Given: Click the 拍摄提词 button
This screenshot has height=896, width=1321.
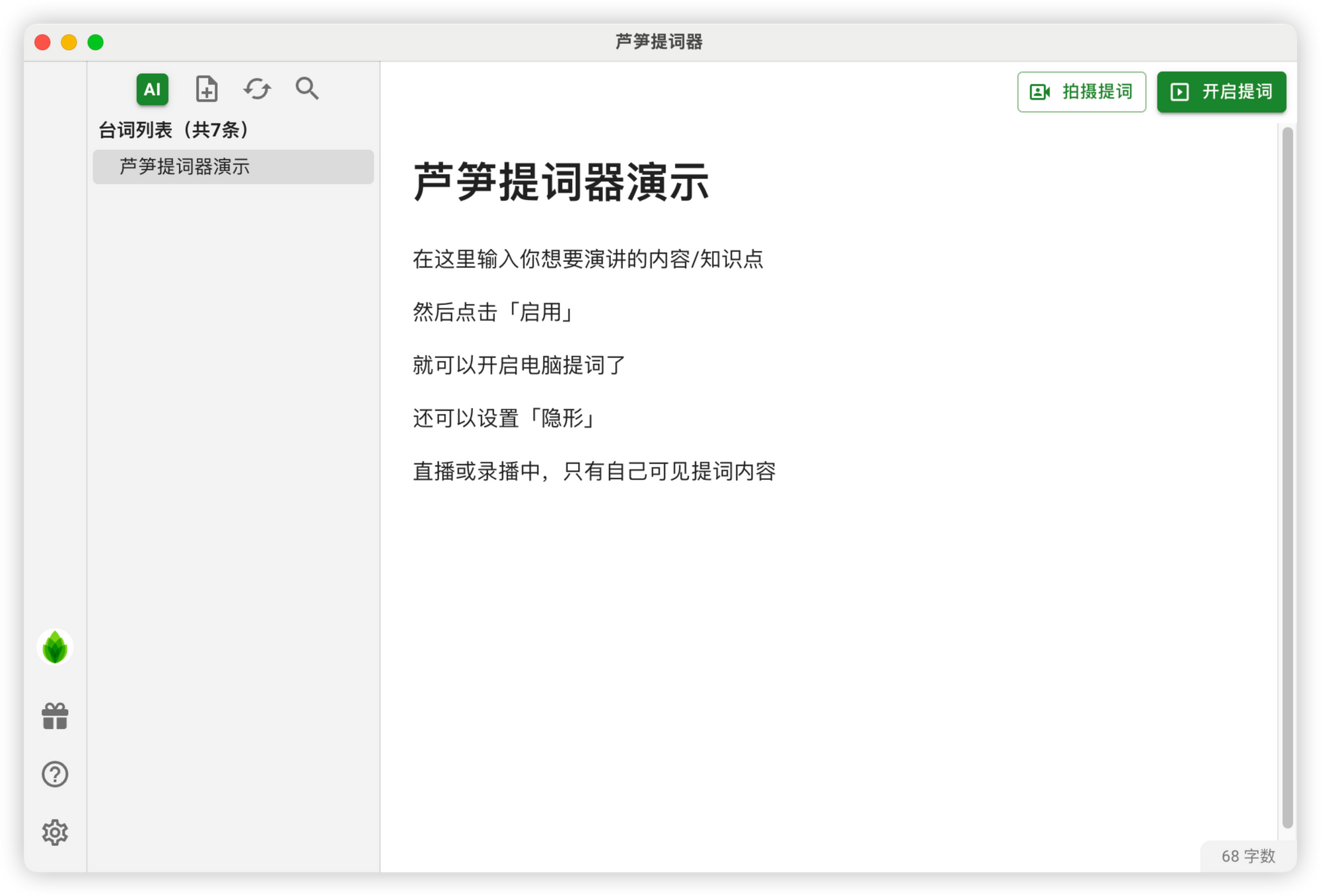Looking at the screenshot, I should pyautogui.click(x=1081, y=92).
